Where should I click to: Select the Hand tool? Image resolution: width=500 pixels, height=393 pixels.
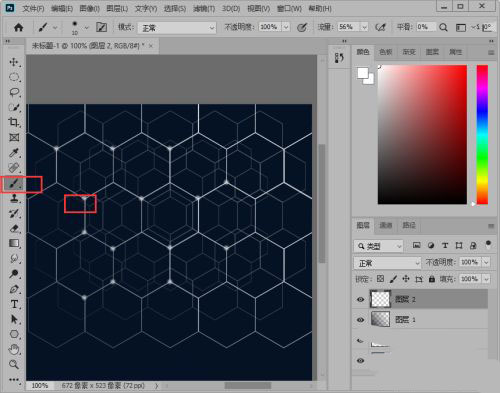pyautogui.click(x=14, y=349)
